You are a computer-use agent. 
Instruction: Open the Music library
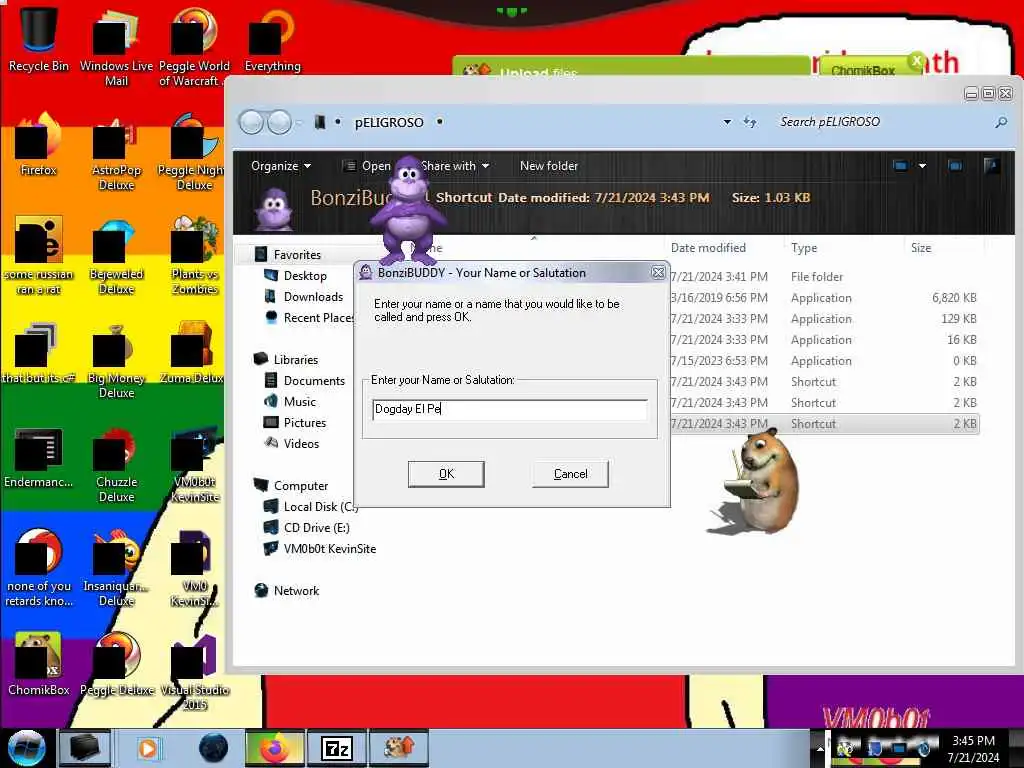pyautogui.click(x=299, y=402)
